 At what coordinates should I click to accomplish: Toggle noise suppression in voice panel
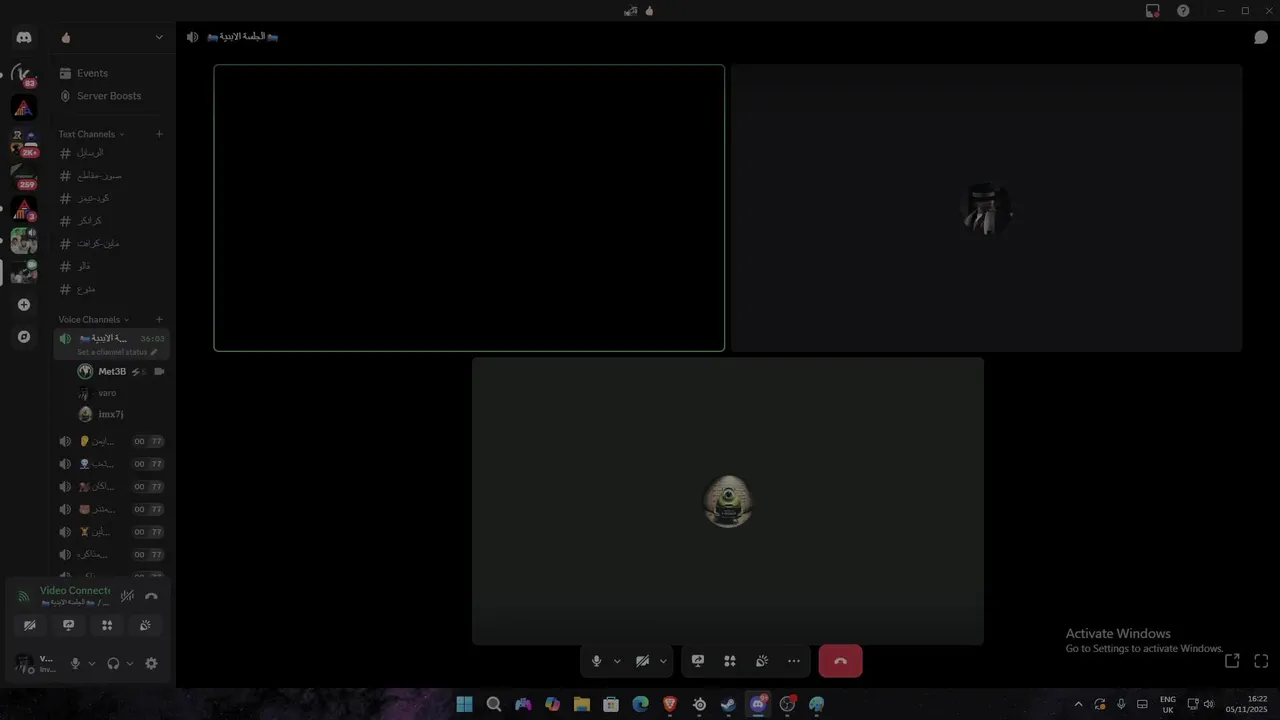pos(128,596)
